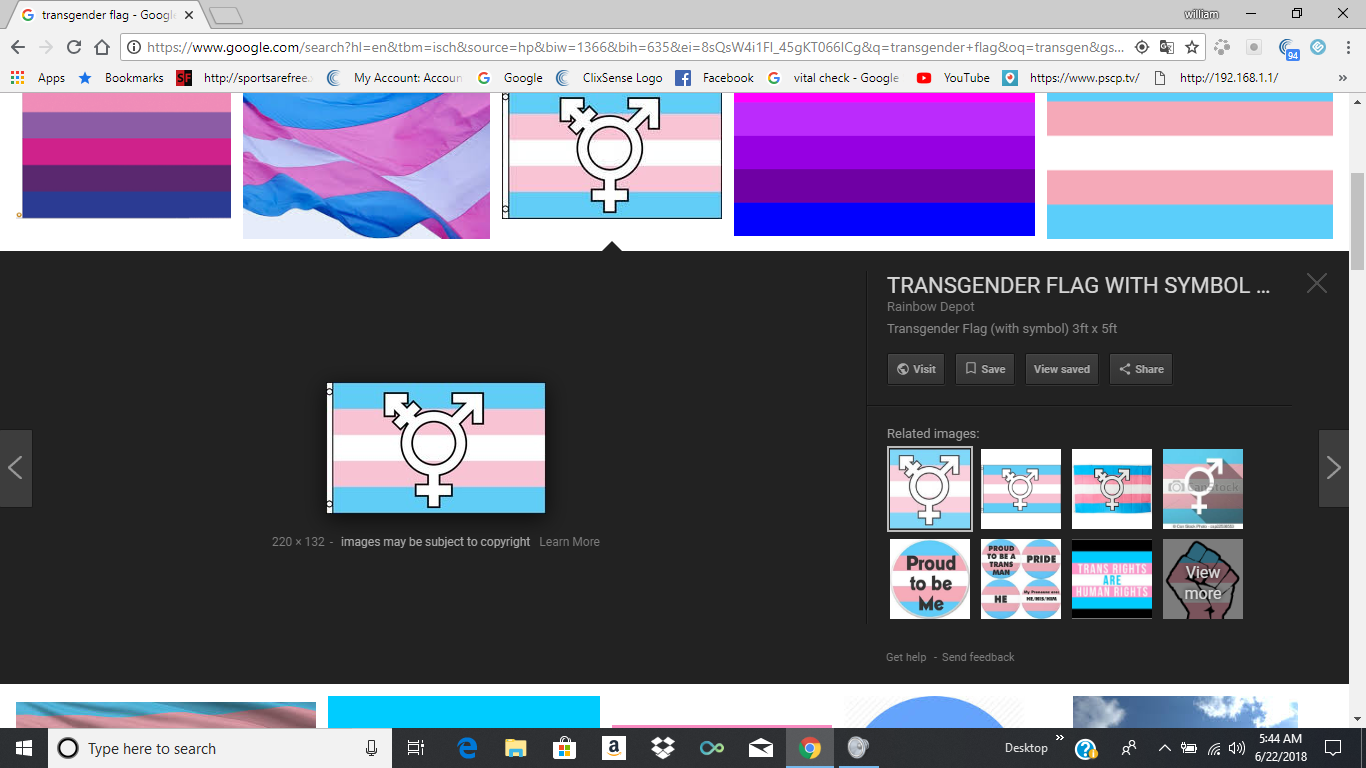This screenshot has height=768, width=1366.
Task: Click the Get help link
Action: 906,657
